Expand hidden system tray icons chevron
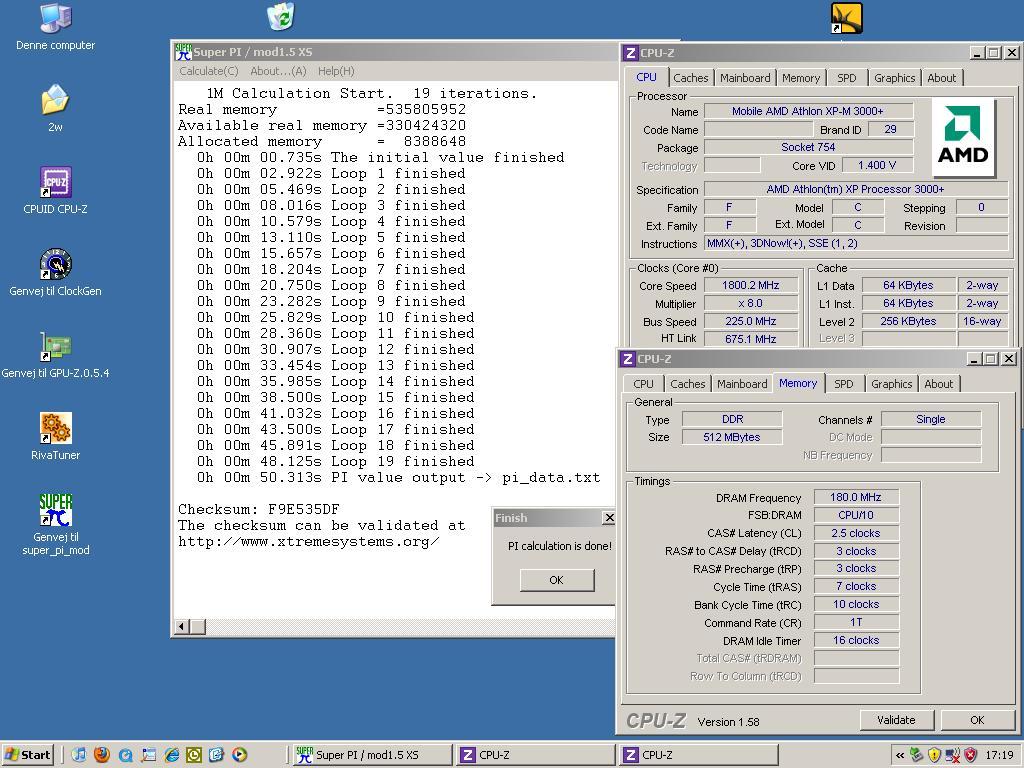1024x768 pixels. coord(900,756)
